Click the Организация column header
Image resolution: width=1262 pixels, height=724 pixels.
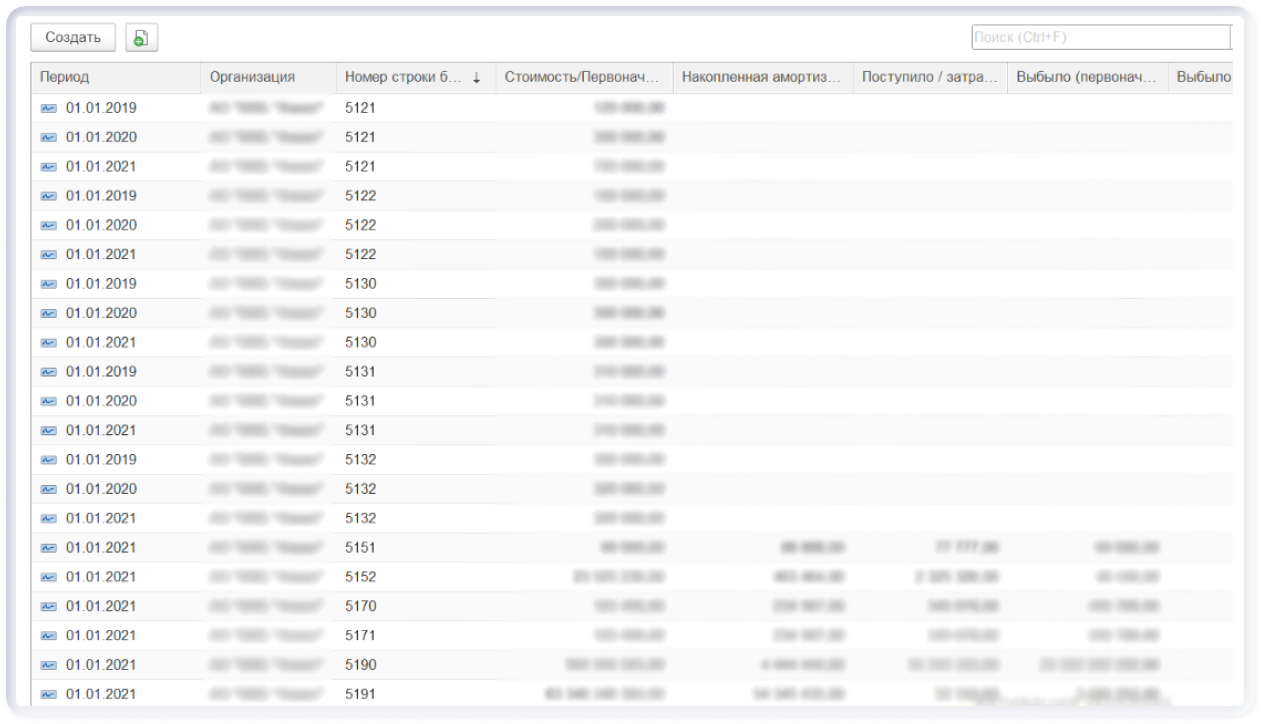(252, 77)
